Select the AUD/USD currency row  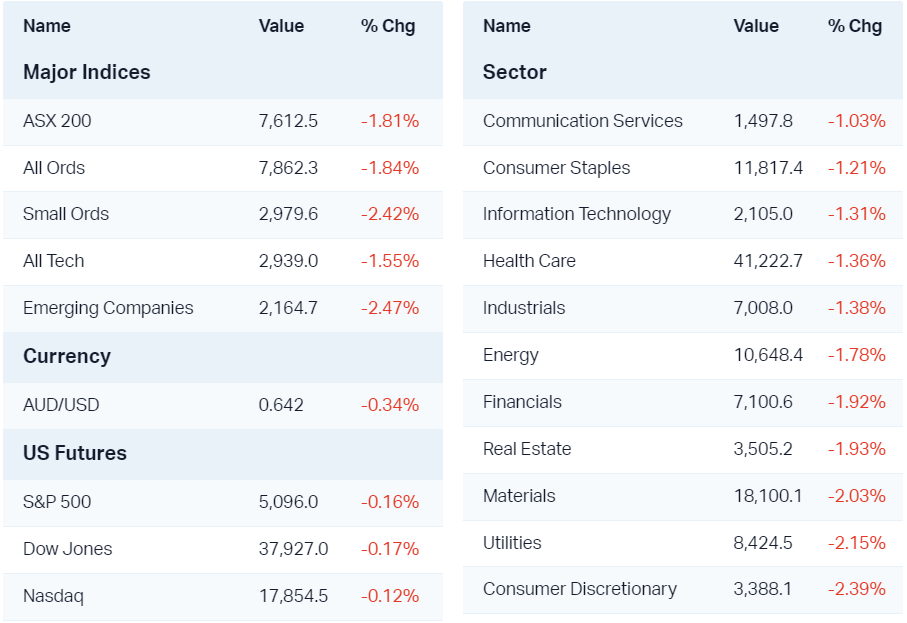click(x=61, y=405)
